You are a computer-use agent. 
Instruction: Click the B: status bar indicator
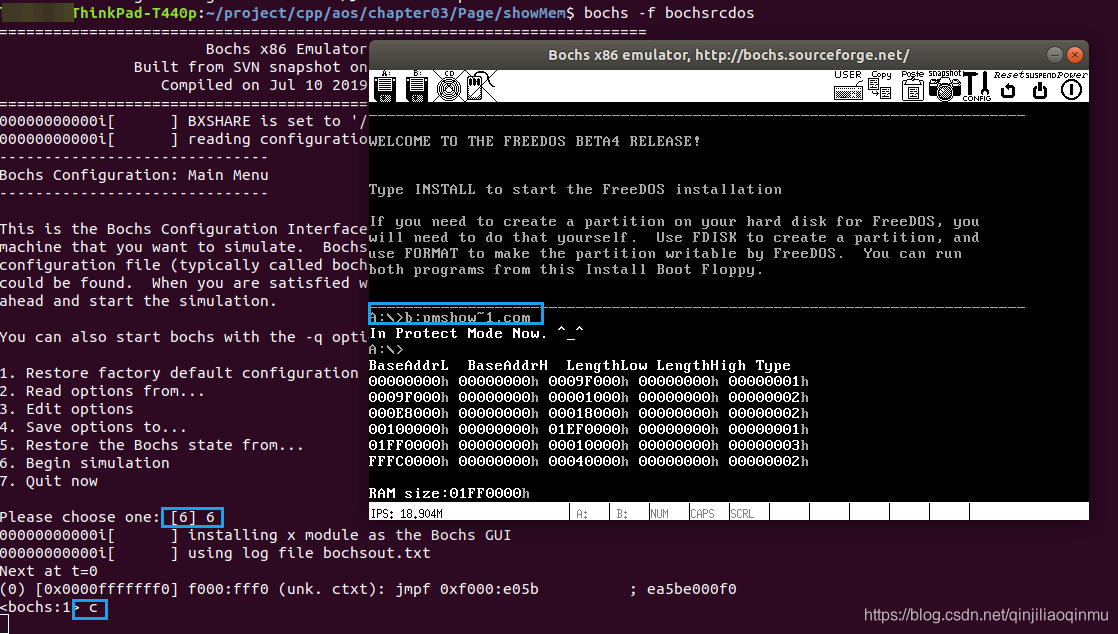point(622,513)
